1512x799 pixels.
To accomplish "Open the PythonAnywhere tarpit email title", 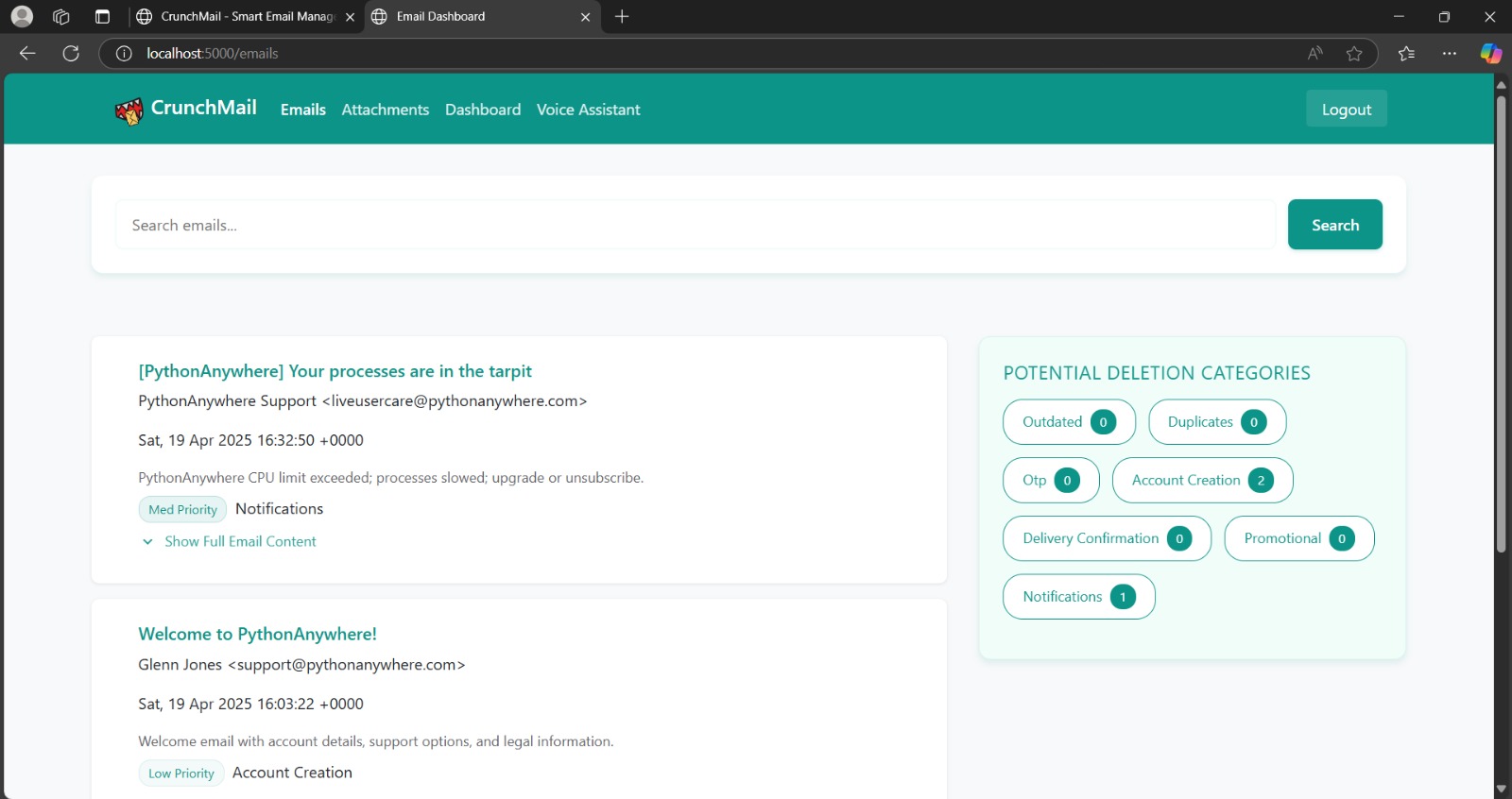I will (335, 371).
